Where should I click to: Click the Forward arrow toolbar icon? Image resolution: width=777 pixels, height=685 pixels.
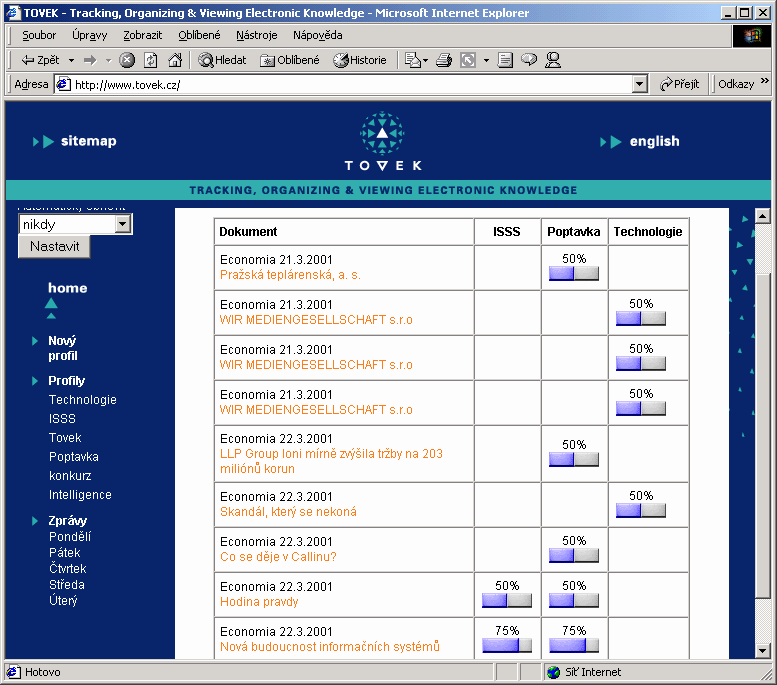point(90,60)
